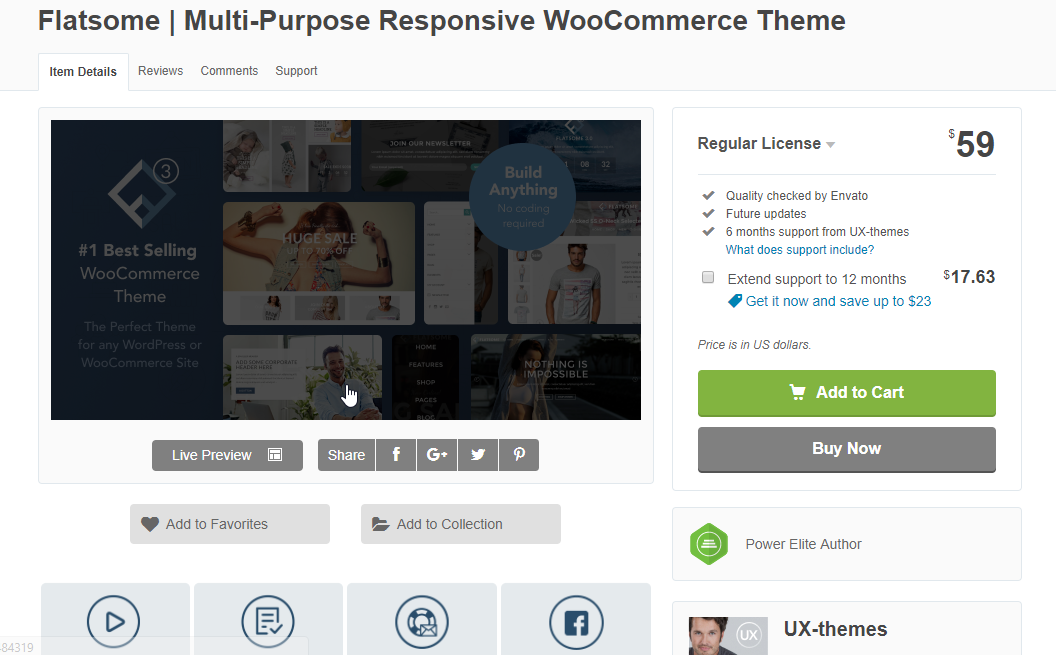Click the UX-themes author avatar
1056x655 pixels.
[x=728, y=636]
